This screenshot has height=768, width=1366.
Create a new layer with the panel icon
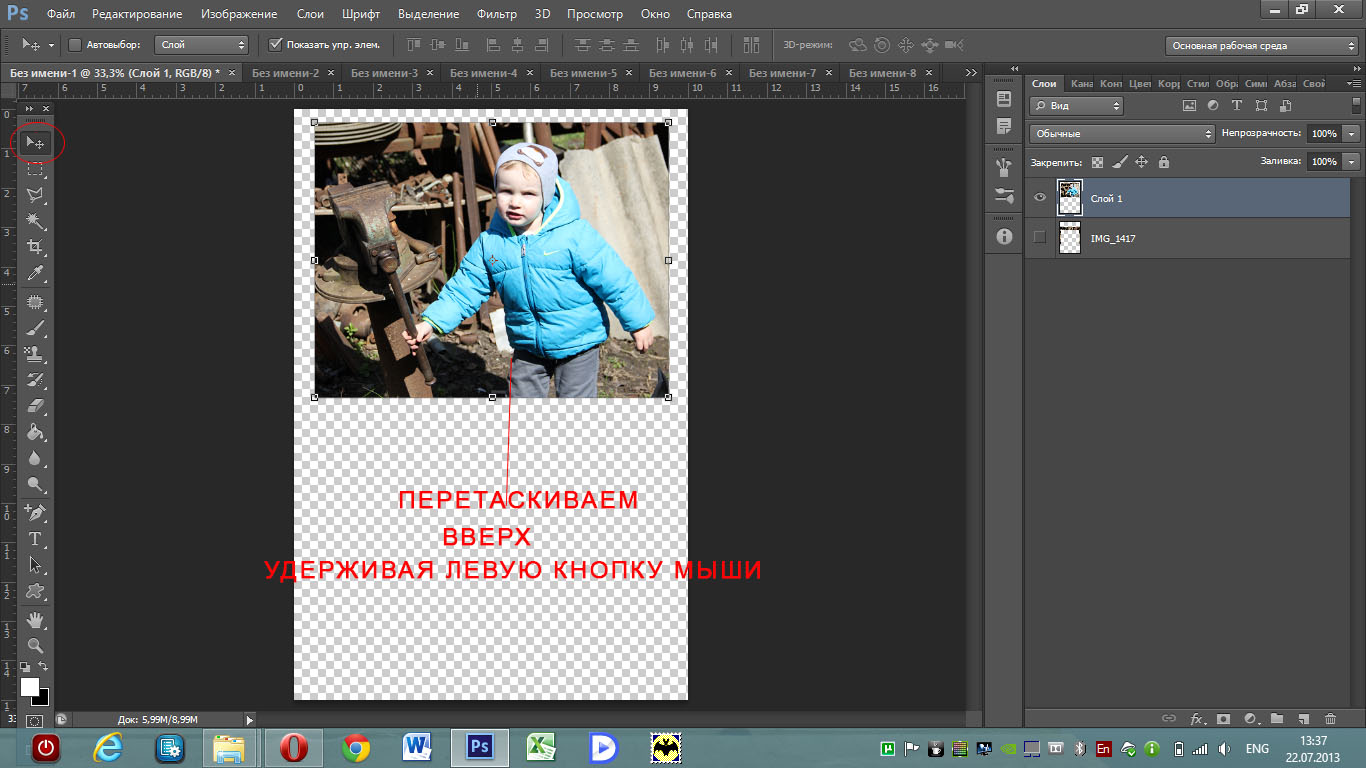coord(1303,718)
